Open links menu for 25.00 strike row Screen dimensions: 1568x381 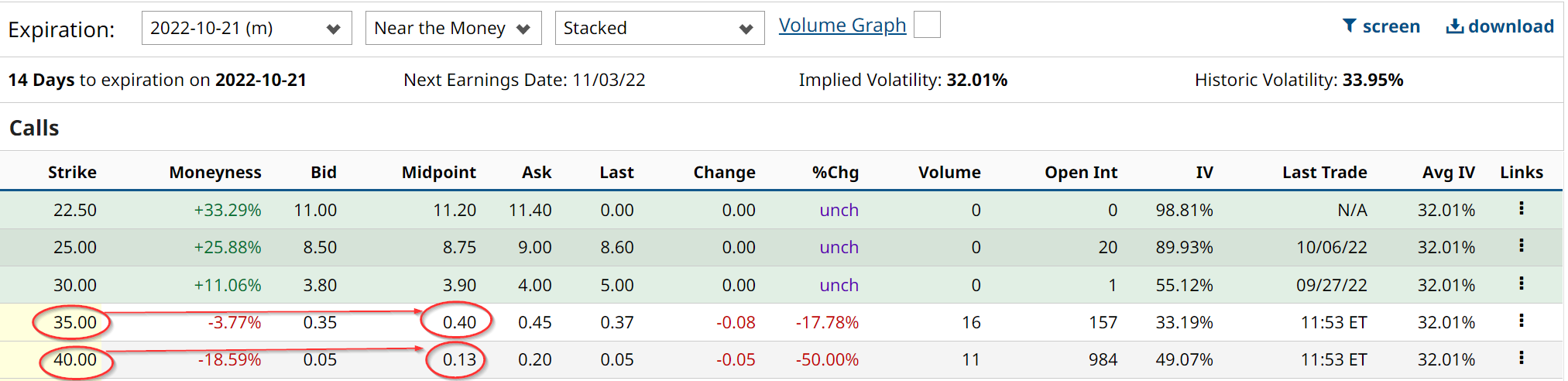pyautogui.click(x=1521, y=245)
